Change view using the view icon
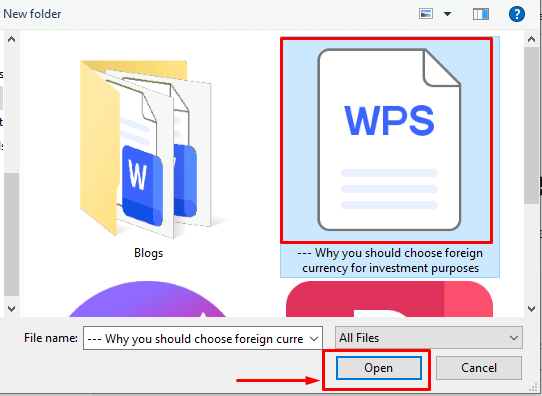Image resolution: width=542 pixels, height=396 pixels. pyautogui.click(x=426, y=14)
